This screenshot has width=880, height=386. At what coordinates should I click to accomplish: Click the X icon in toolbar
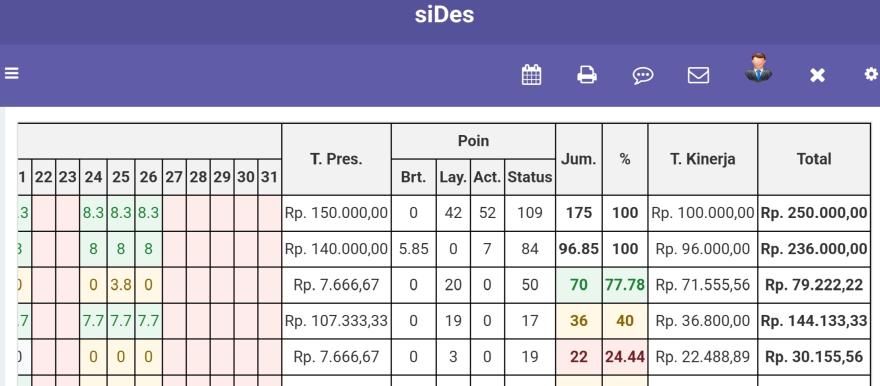tap(817, 75)
